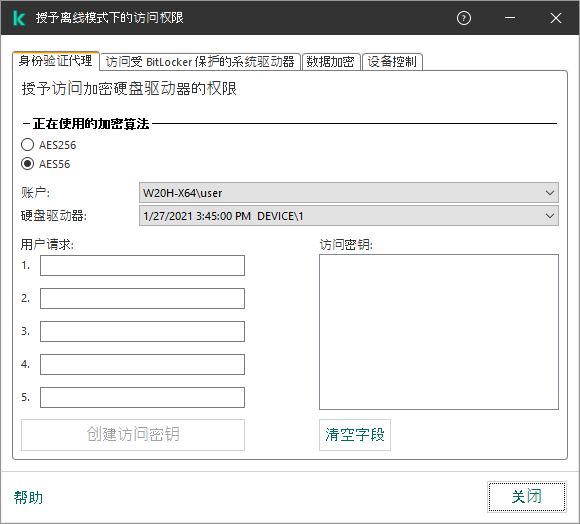Focus user request field 4
The height and width of the screenshot is (524, 580).
142,364
